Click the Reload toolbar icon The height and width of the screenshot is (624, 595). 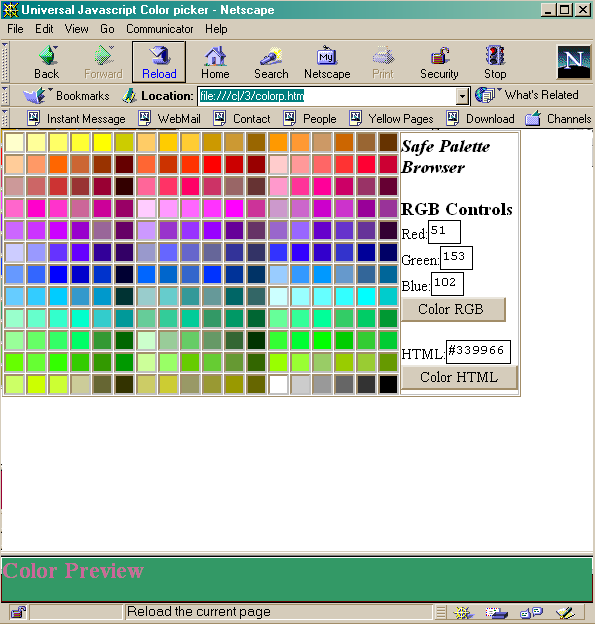(x=160, y=55)
